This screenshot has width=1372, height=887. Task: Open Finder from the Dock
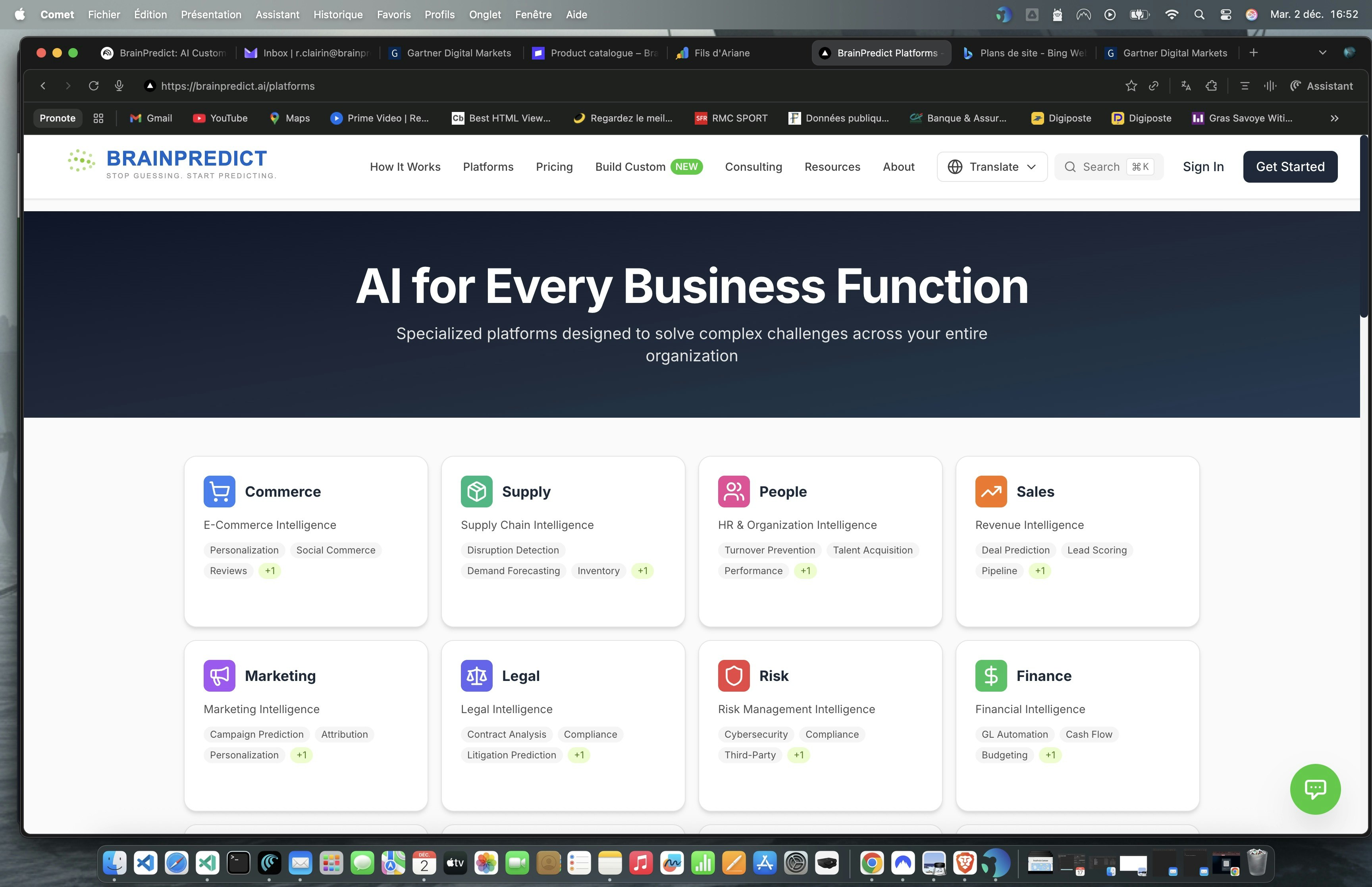(115, 863)
